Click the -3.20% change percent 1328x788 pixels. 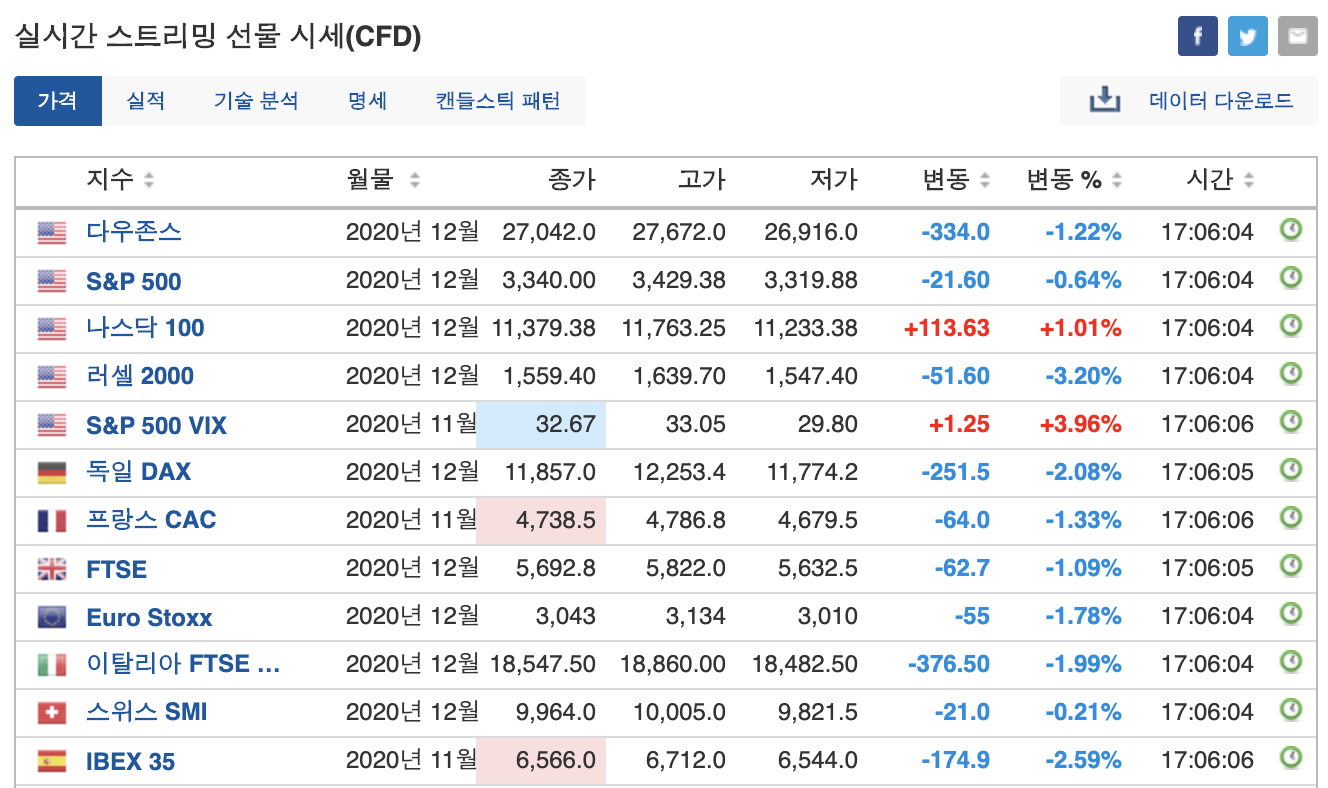pyautogui.click(x=1083, y=376)
